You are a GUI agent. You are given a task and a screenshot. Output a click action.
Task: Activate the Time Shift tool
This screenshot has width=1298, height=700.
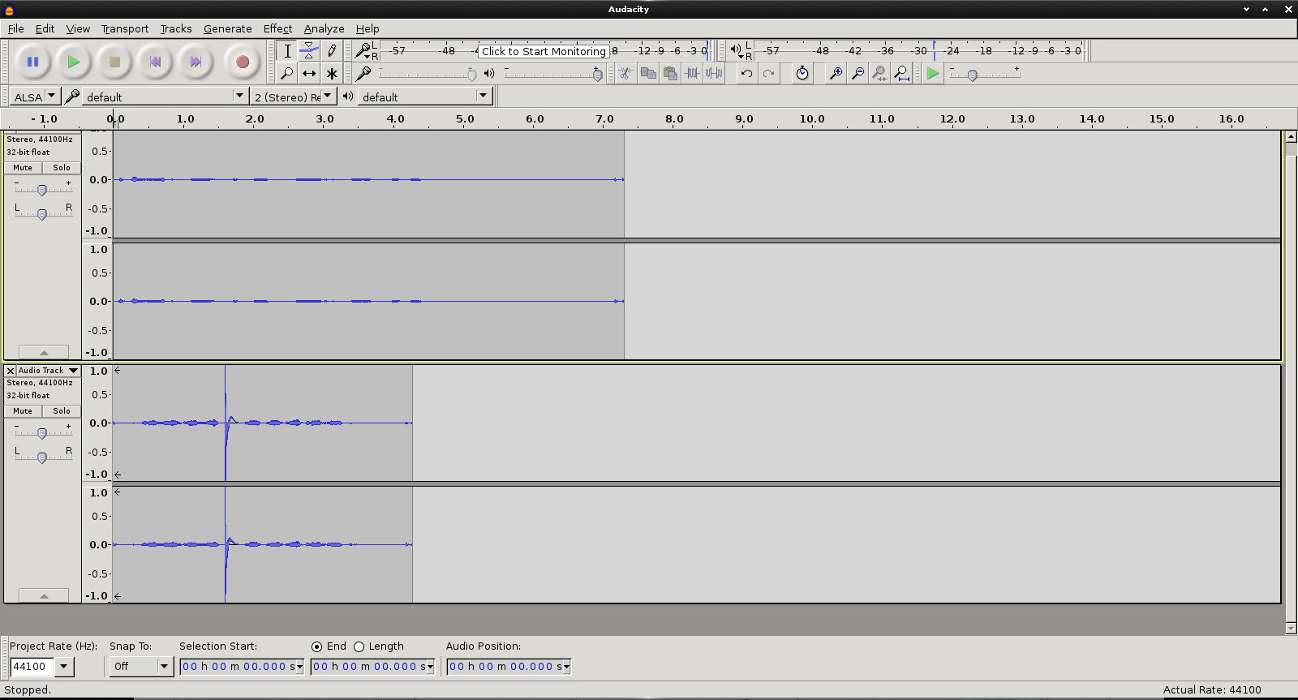[x=309, y=73]
